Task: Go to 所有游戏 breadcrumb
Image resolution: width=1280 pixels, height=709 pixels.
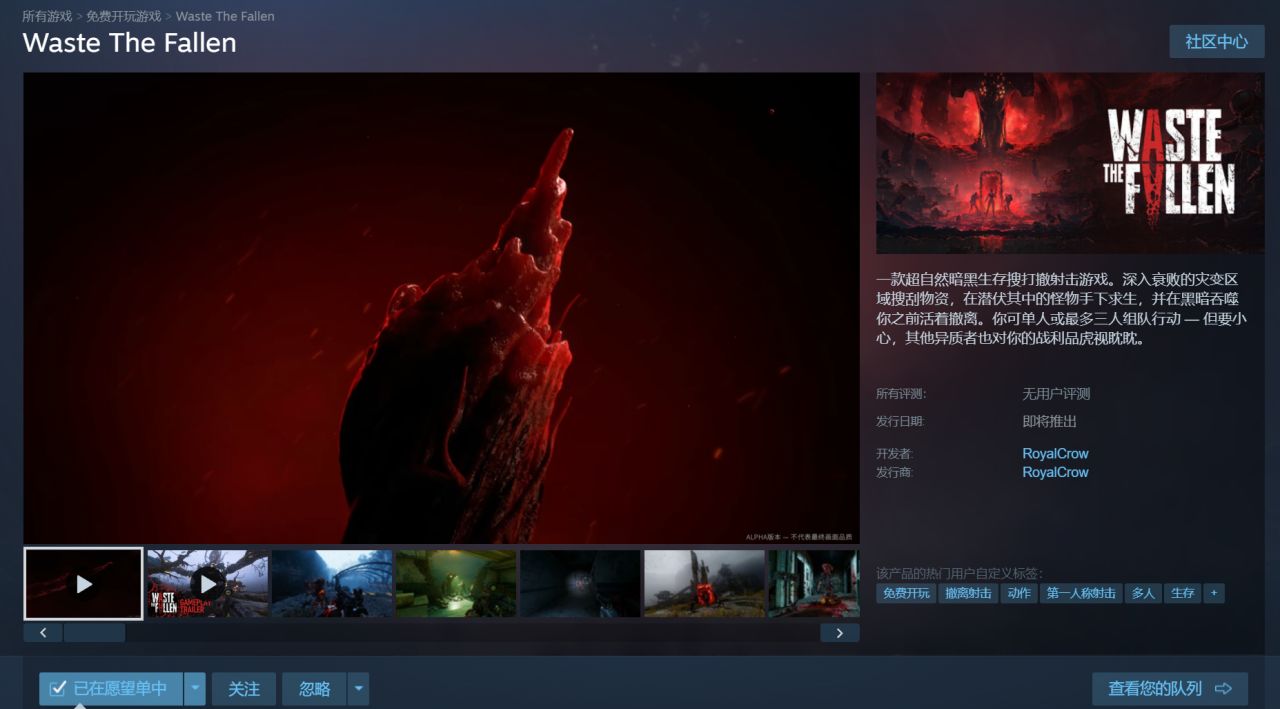Action: [47, 16]
